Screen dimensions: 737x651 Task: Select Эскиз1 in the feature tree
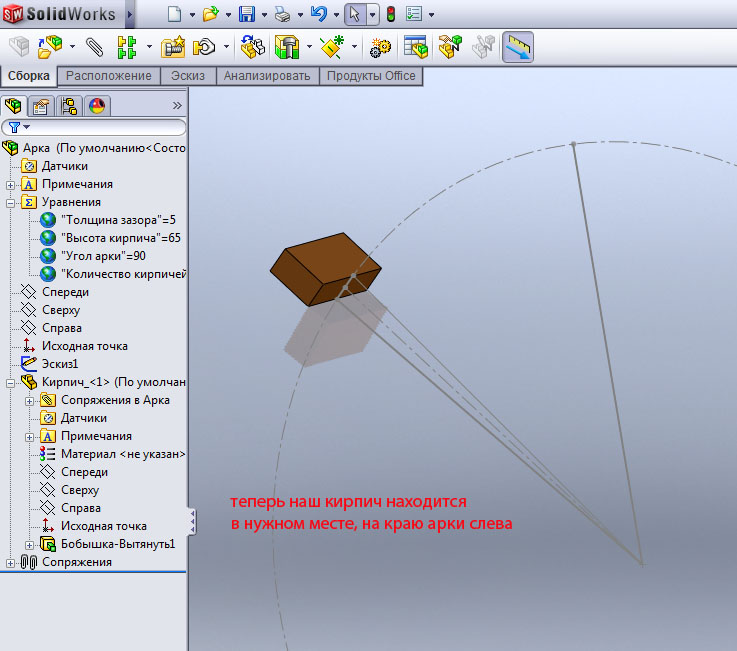tap(59, 364)
